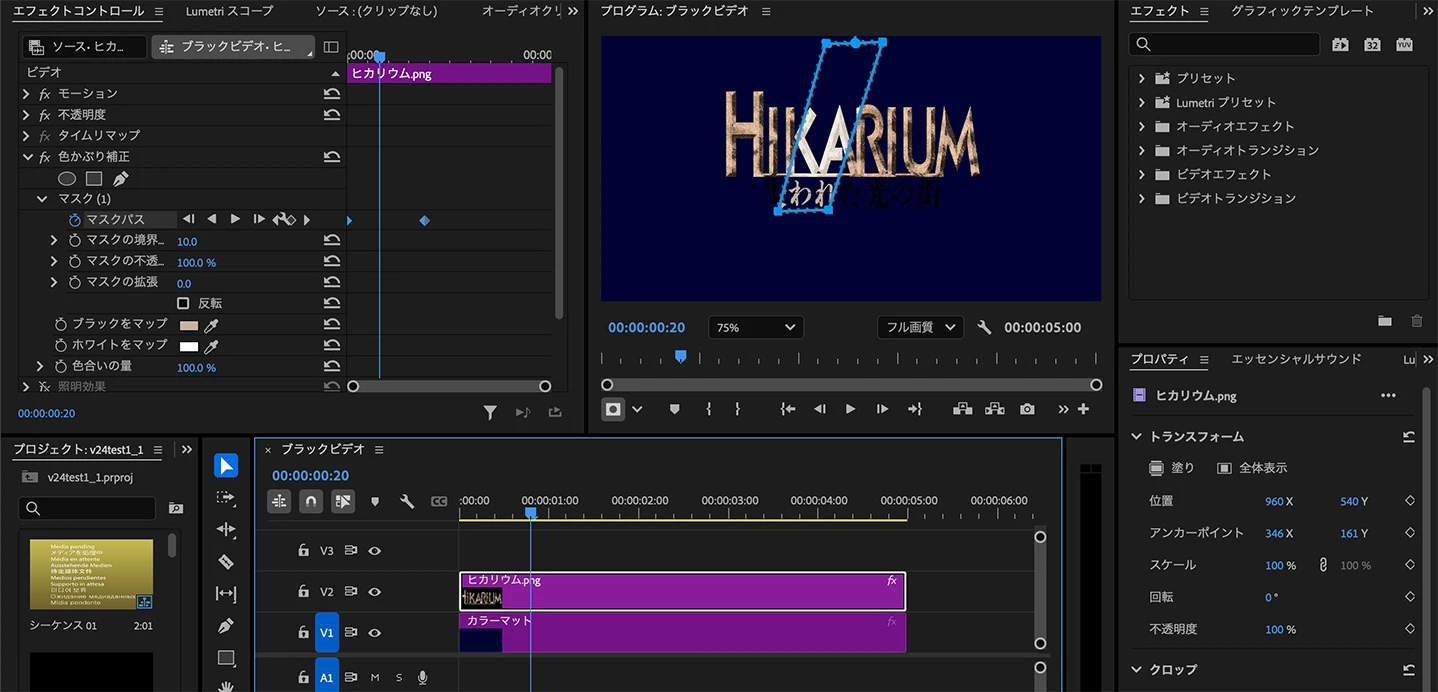The image size is (1438, 692).
Task: Collapse the 色かぶり補正 effect
Action: 26,157
